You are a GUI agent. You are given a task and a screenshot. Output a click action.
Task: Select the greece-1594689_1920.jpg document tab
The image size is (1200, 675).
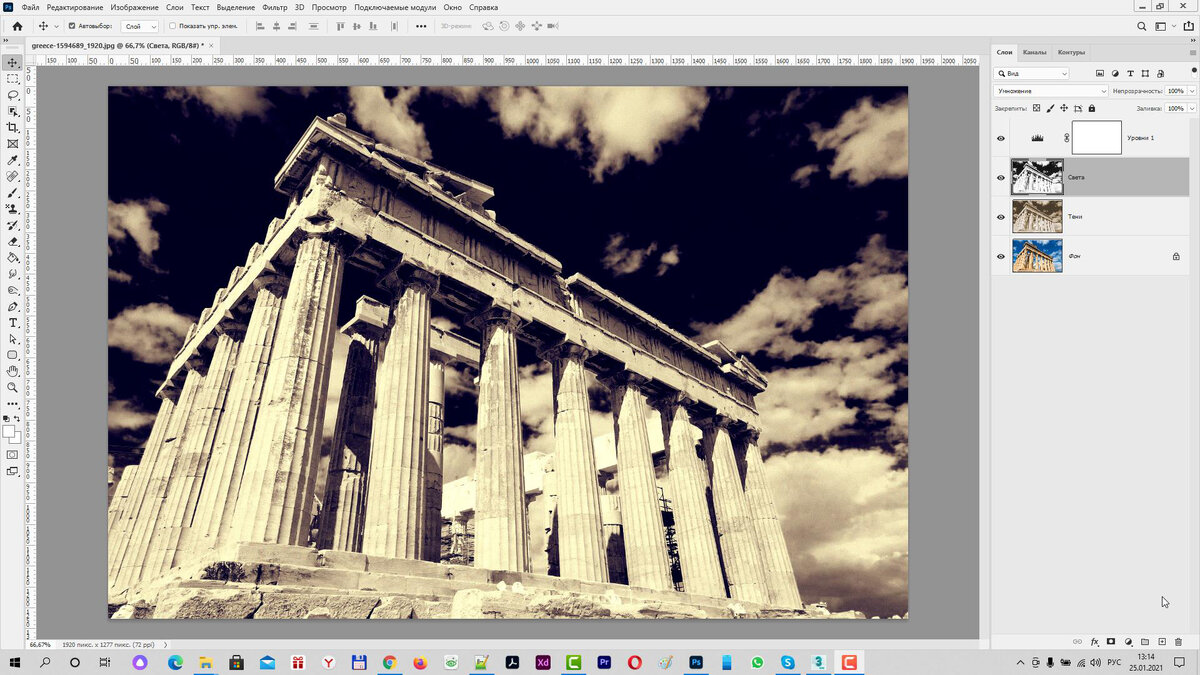tap(116, 45)
